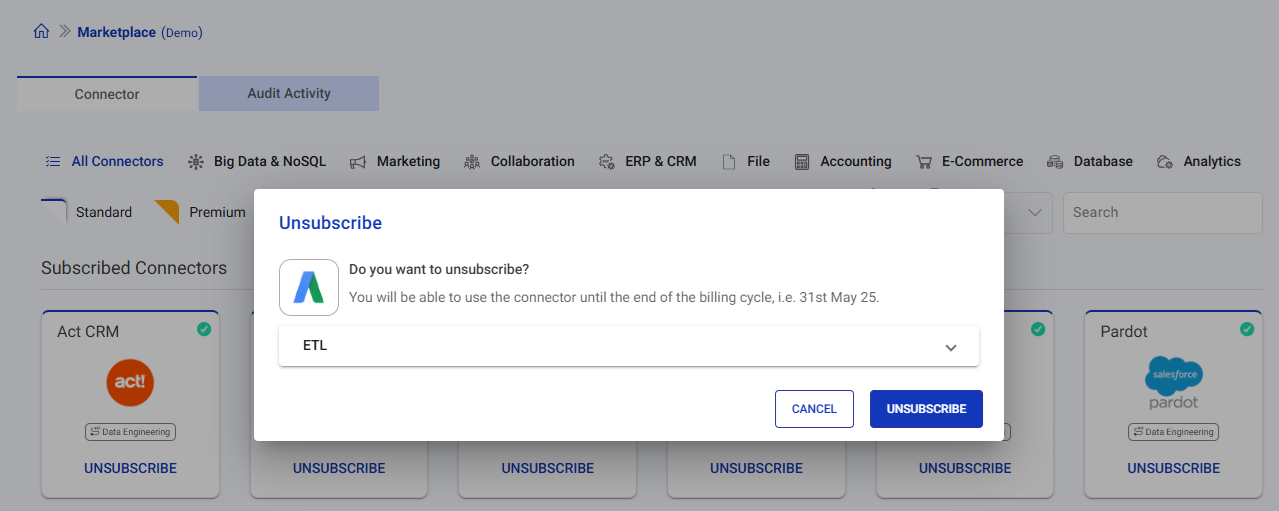The height and width of the screenshot is (511, 1279).
Task: Toggle Standard connector filter
Action: pyautogui.click(x=87, y=212)
